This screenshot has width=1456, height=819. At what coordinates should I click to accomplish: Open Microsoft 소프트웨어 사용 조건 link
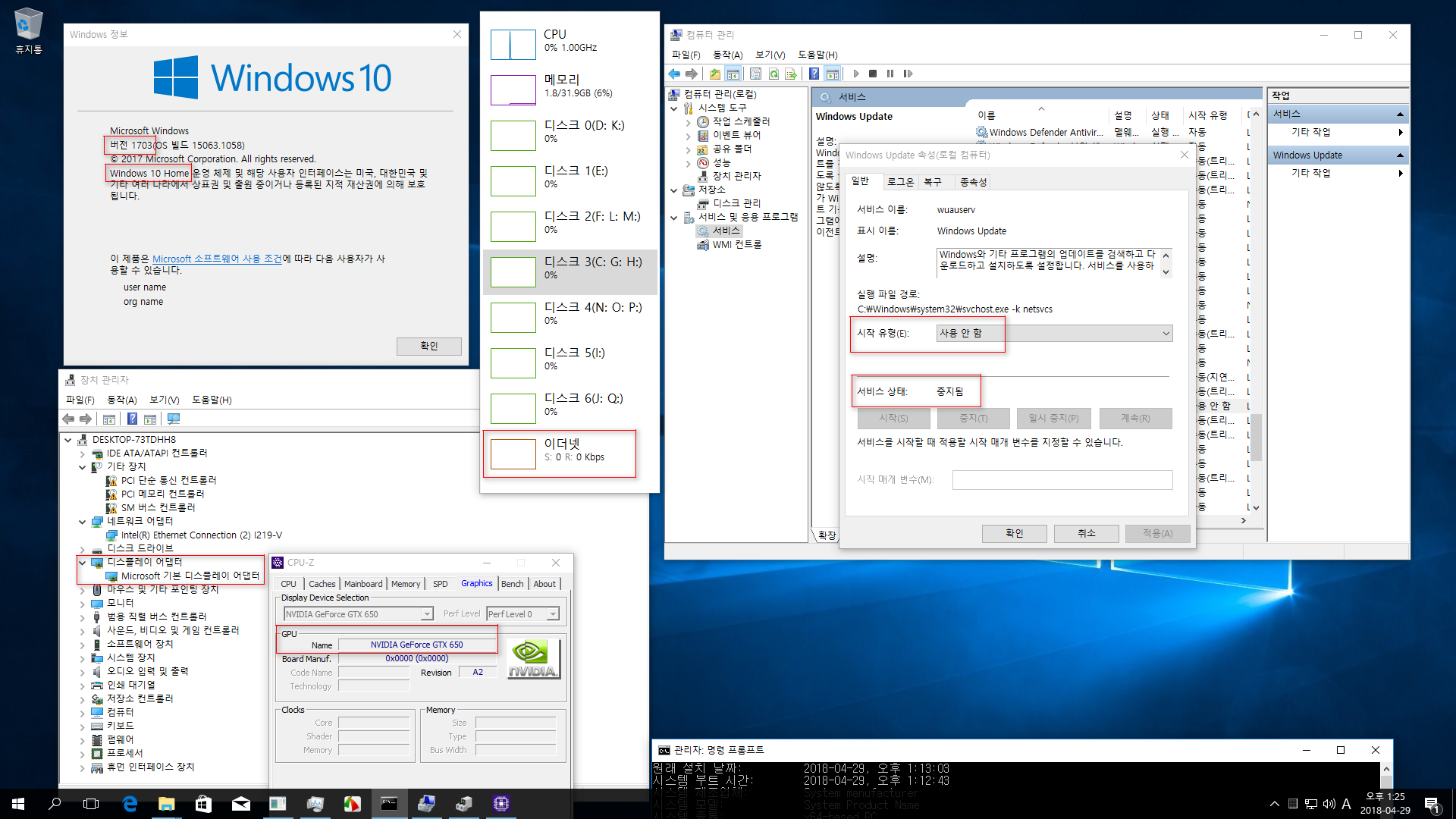[217, 259]
